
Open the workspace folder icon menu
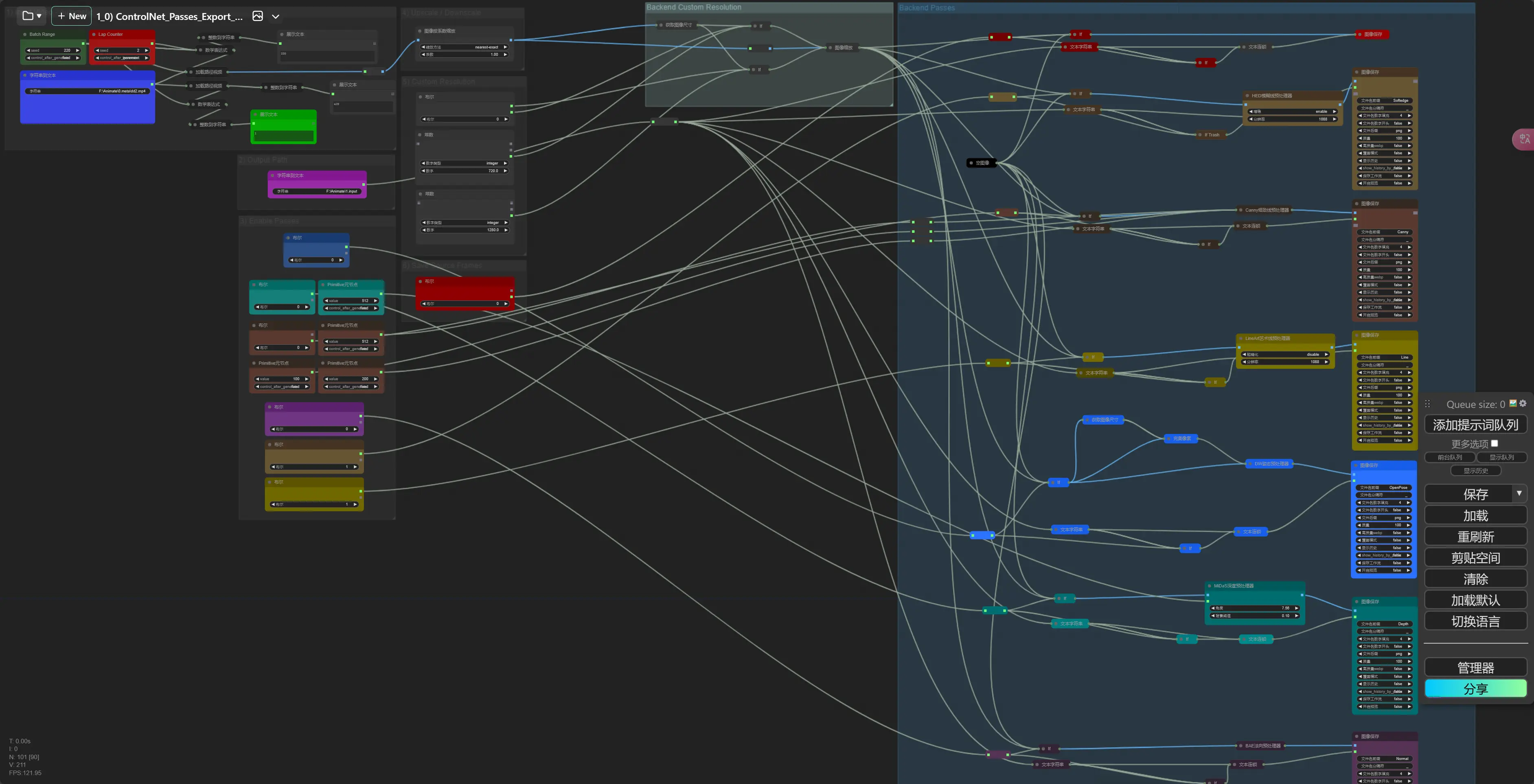point(31,16)
